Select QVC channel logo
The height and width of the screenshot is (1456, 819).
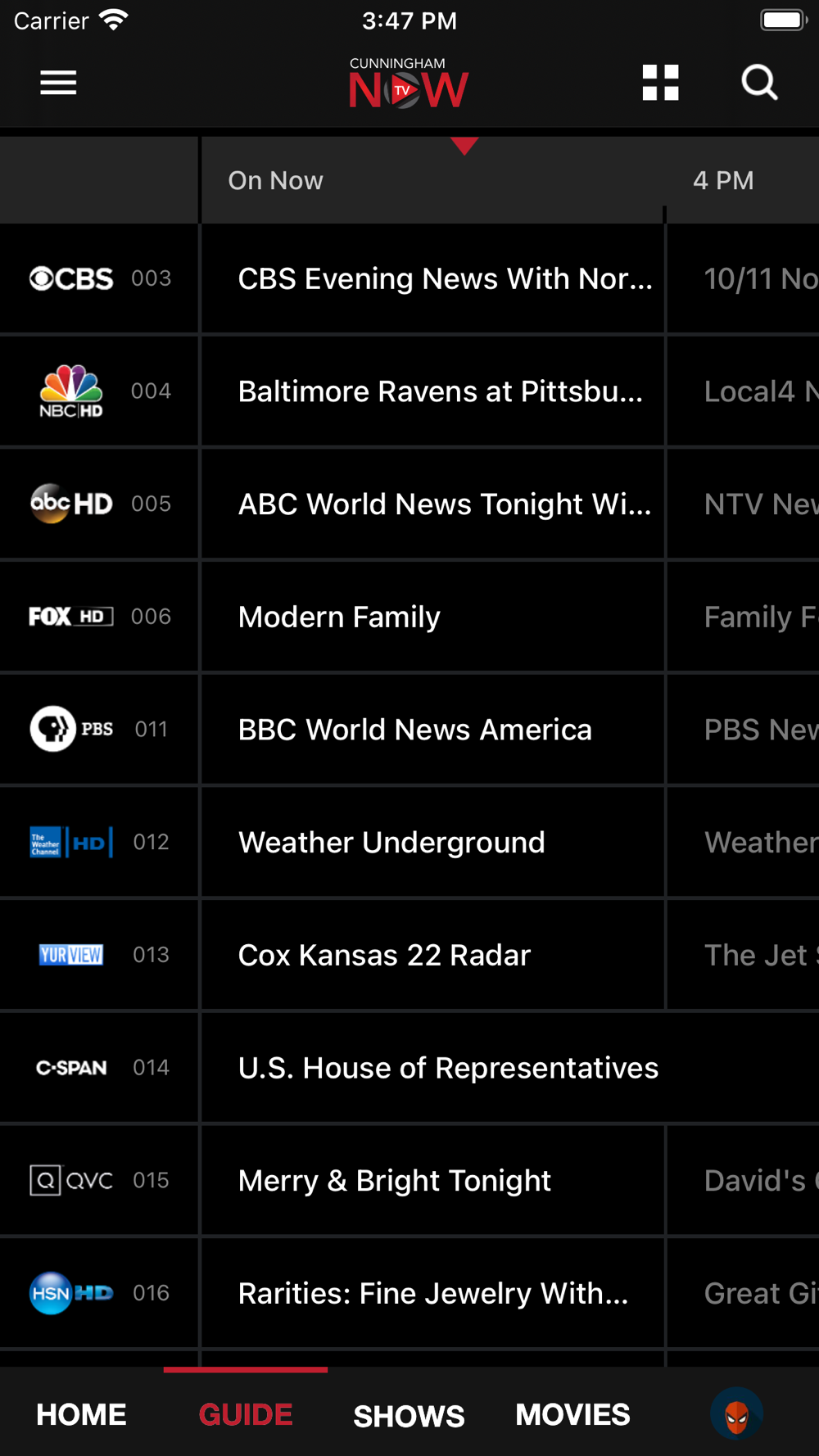click(71, 1180)
